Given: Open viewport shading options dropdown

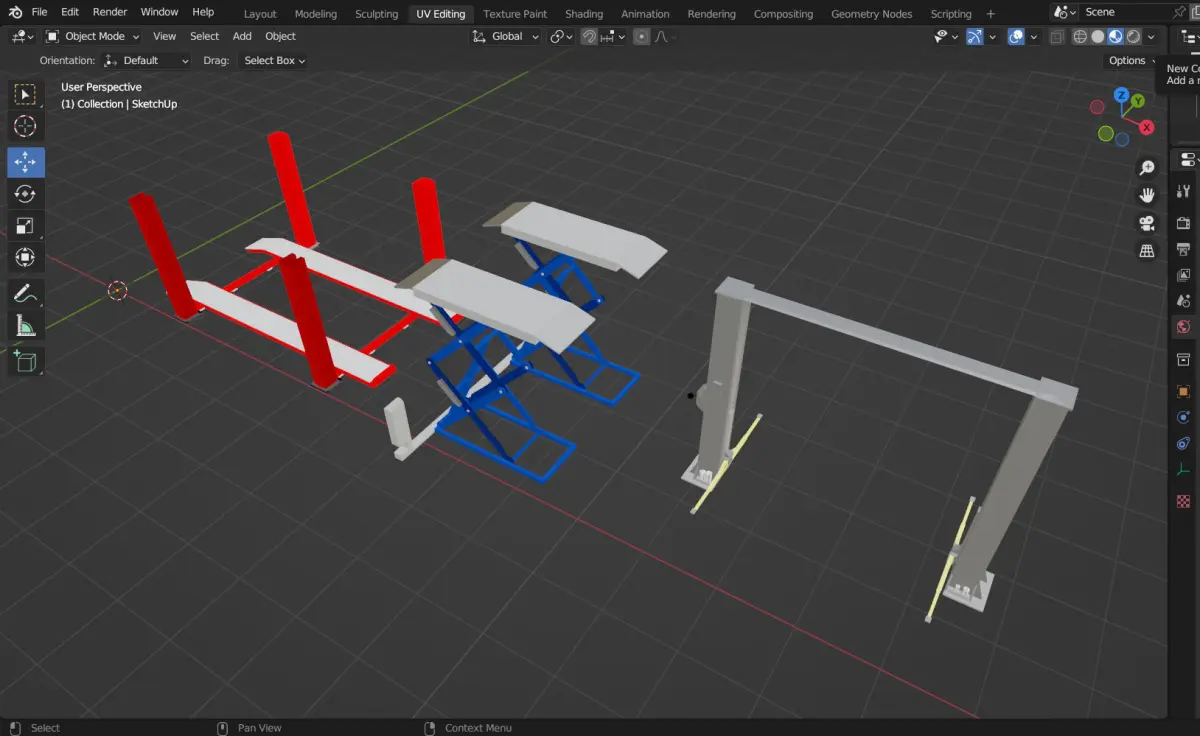Looking at the screenshot, I should [1151, 36].
